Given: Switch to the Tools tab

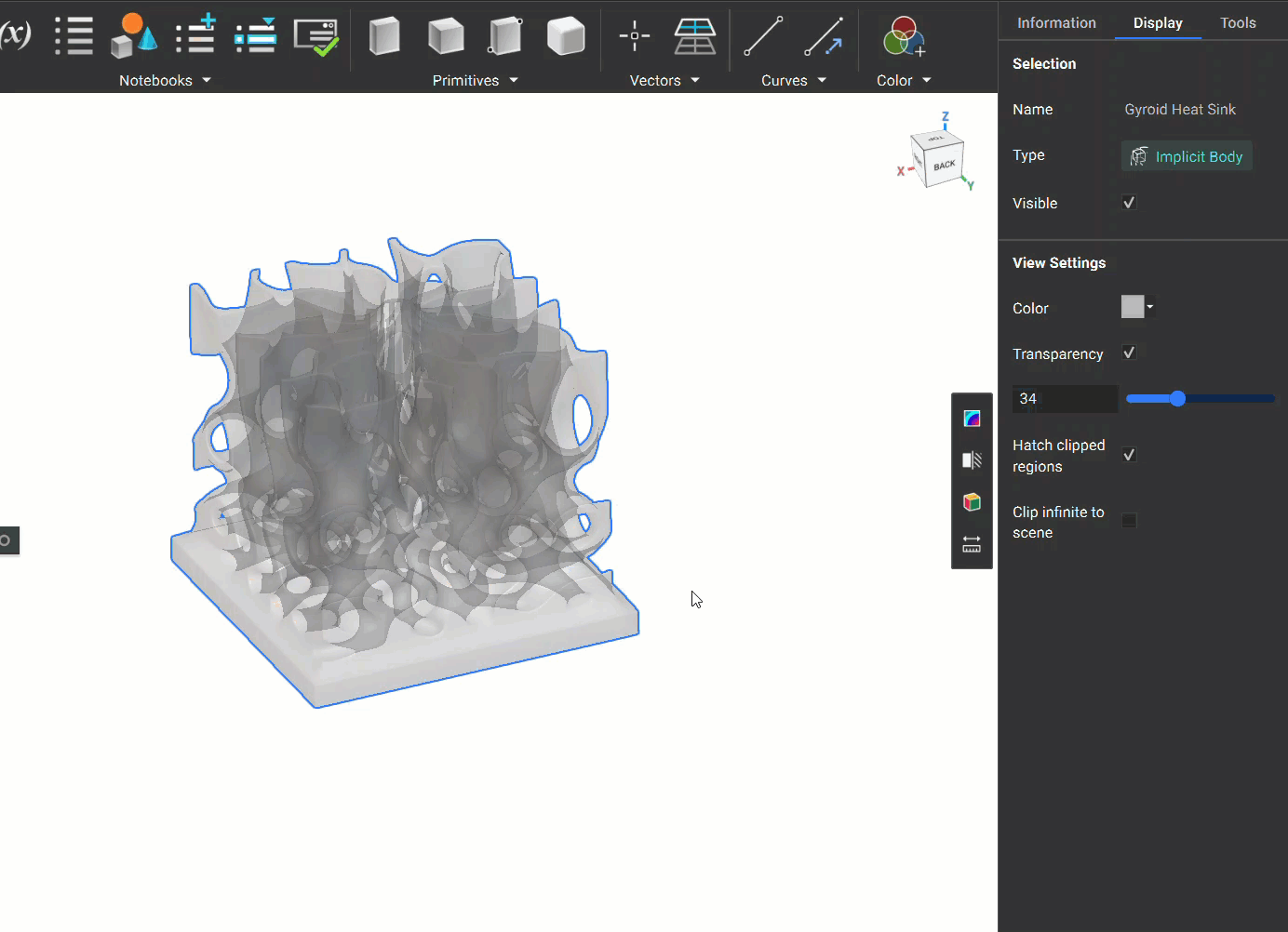Looking at the screenshot, I should [x=1238, y=23].
